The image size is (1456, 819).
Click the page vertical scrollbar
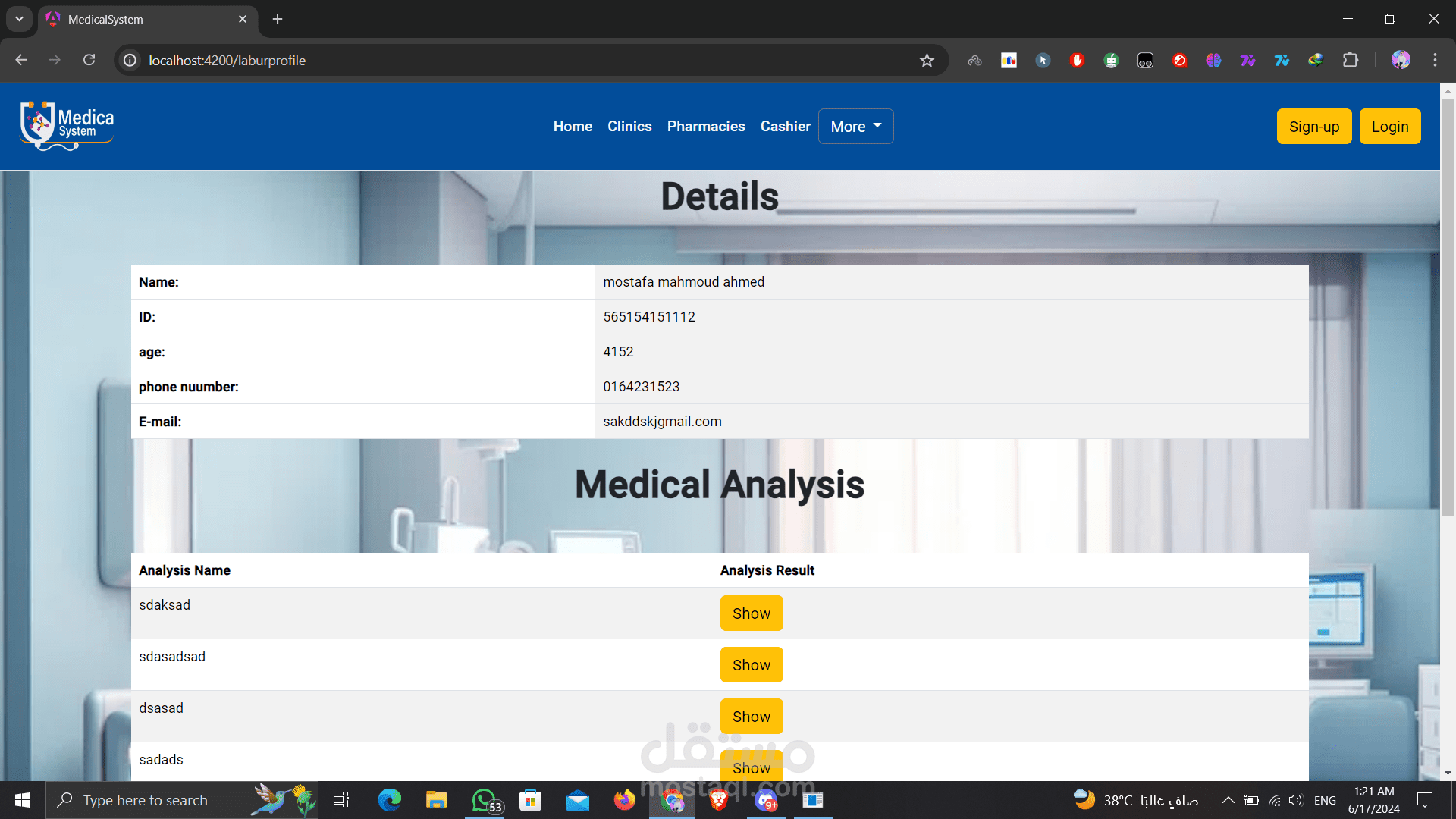[1448, 303]
